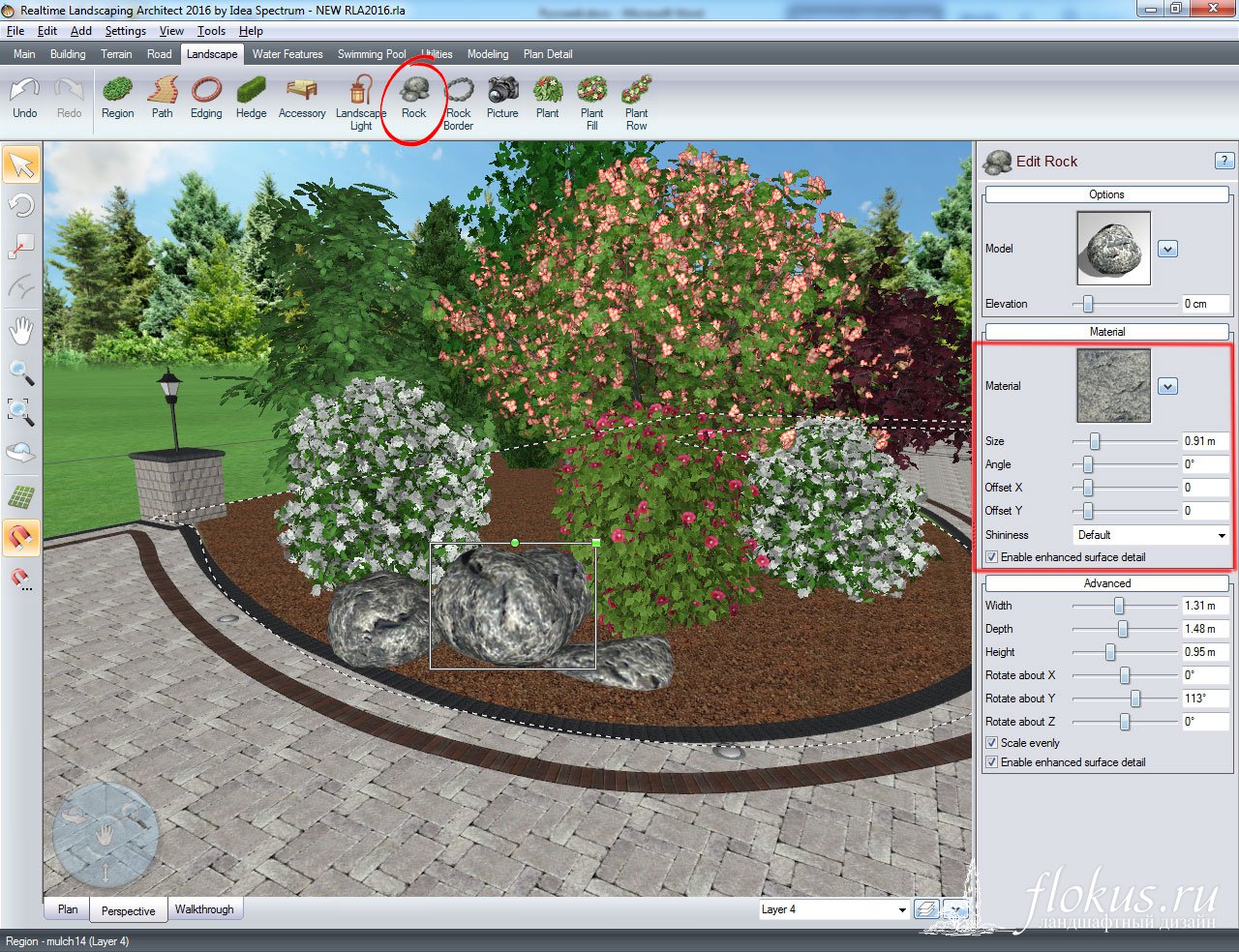The image size is (1239, 952).
Task: Select the Plant Row tool
Action: click(636, 104)
